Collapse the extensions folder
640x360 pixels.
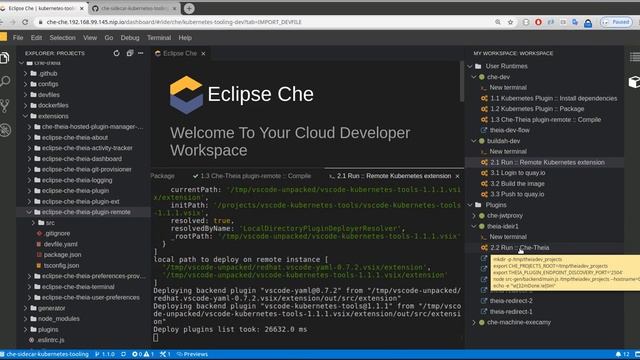25,116
